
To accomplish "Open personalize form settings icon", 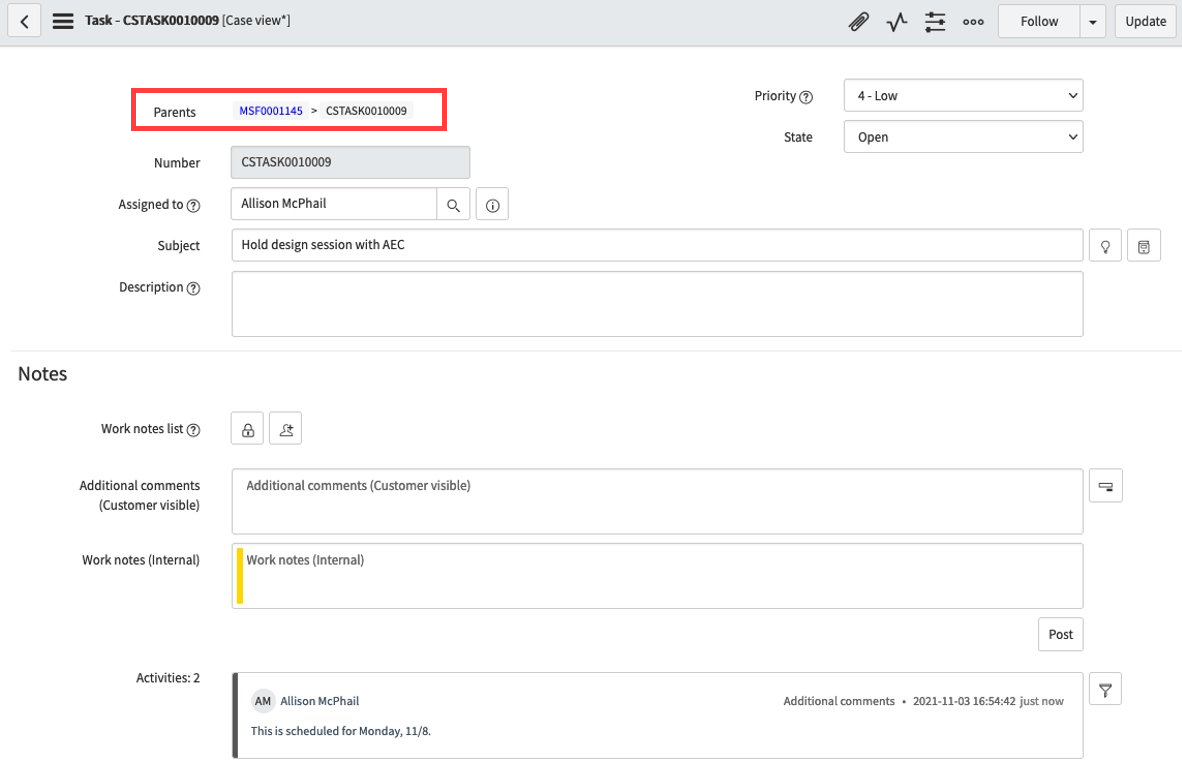I will point(935,22).
